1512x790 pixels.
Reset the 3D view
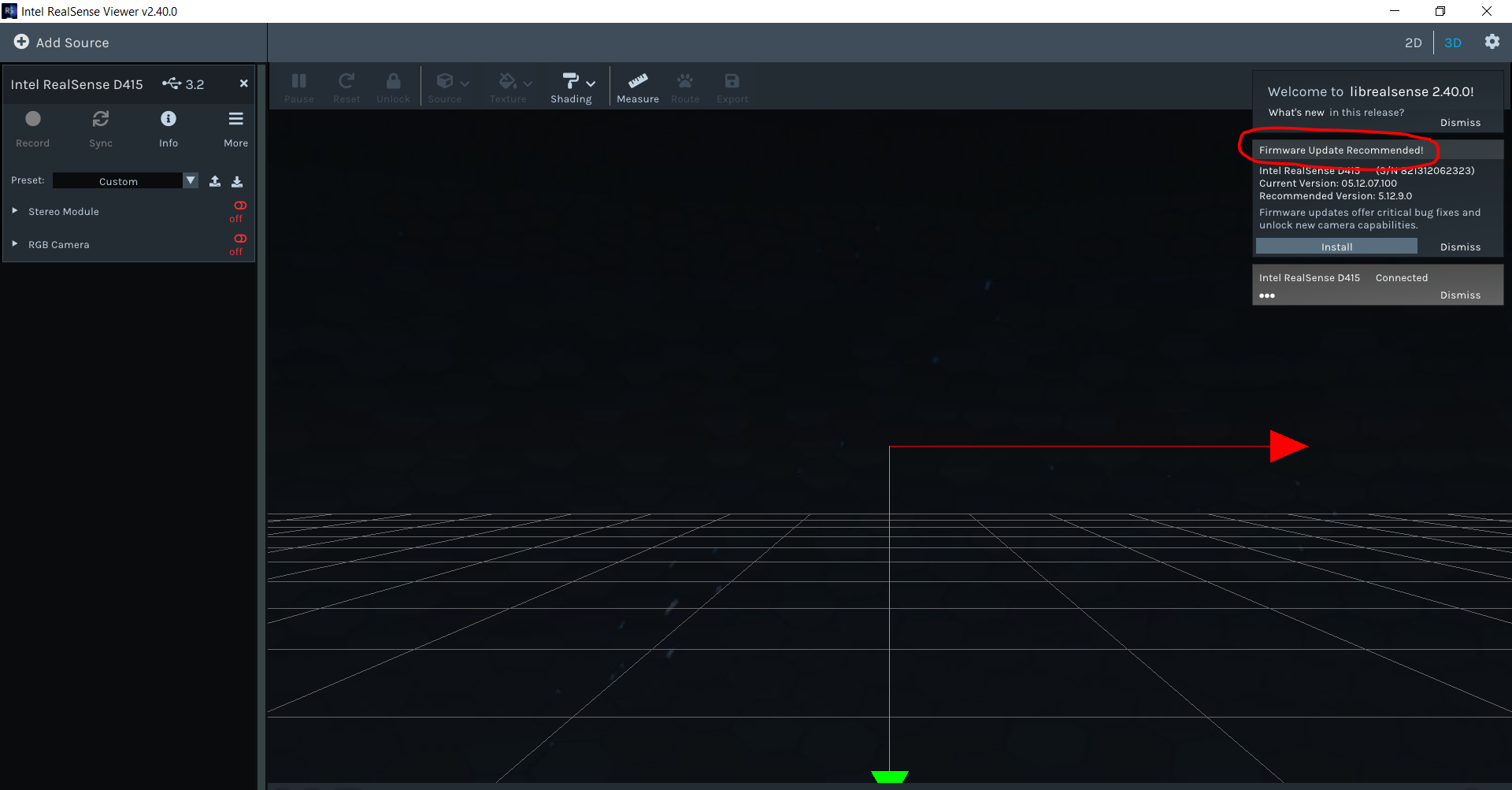tap(346, 87)
